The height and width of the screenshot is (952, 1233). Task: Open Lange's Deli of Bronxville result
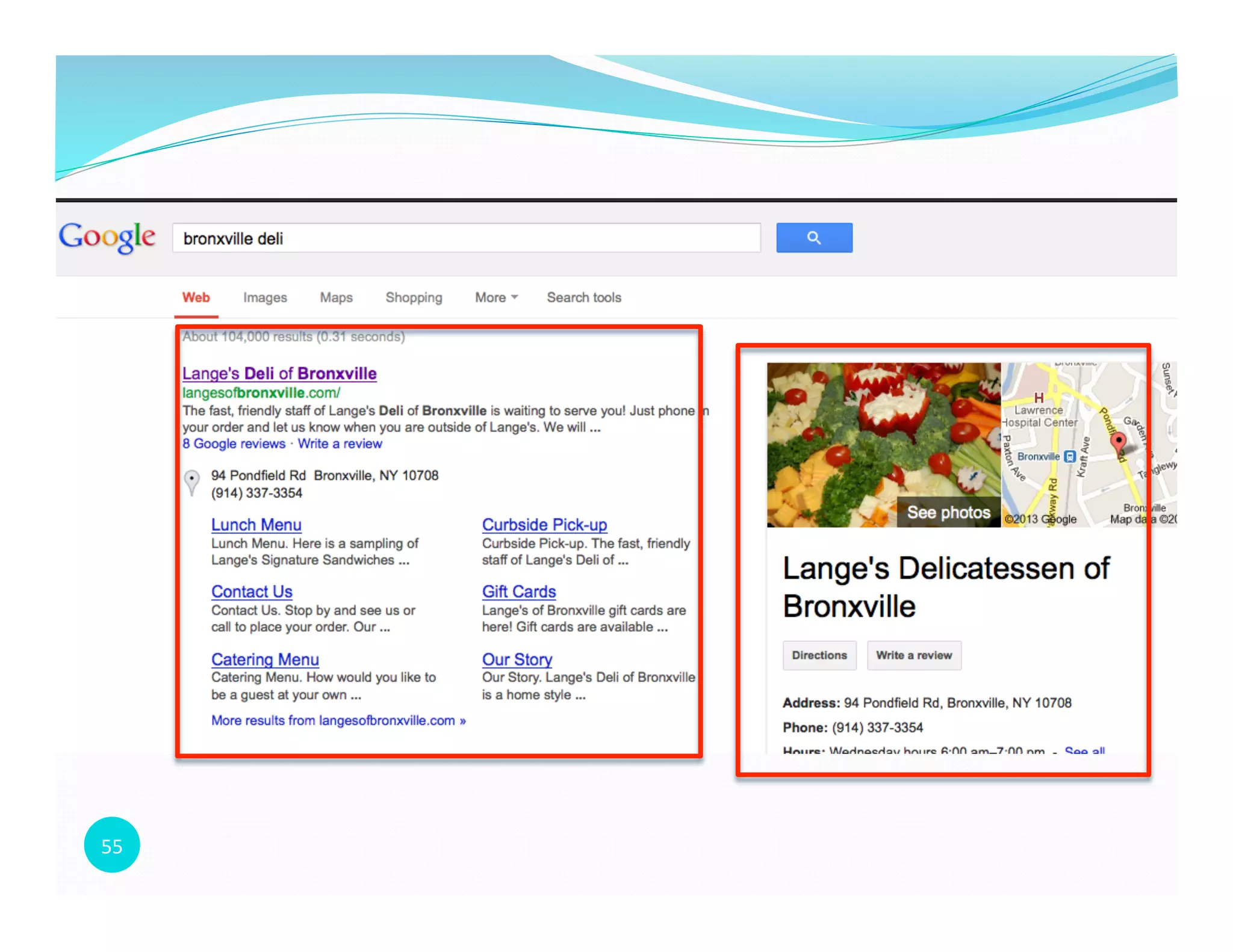(x=279, y=373)
